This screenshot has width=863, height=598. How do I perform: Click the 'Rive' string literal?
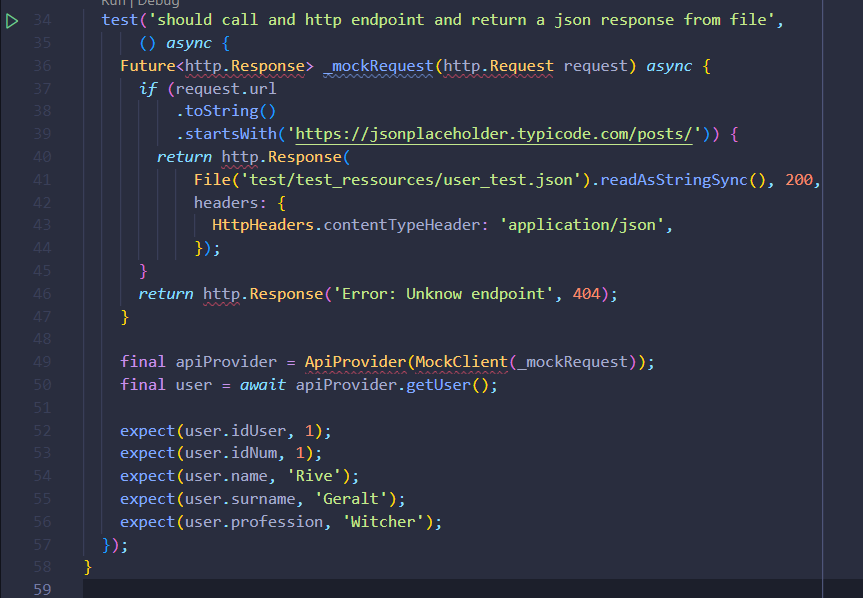tap(314, 476)
